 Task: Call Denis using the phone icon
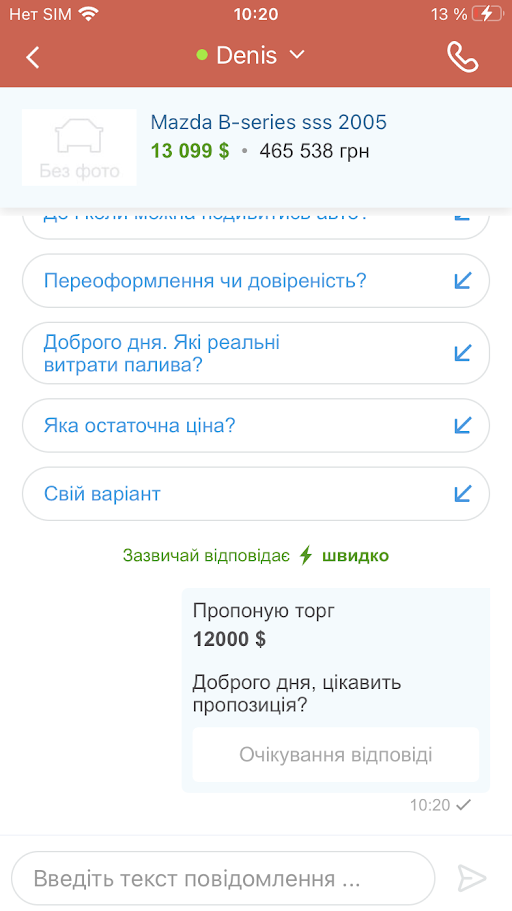(x=463, y=56)
